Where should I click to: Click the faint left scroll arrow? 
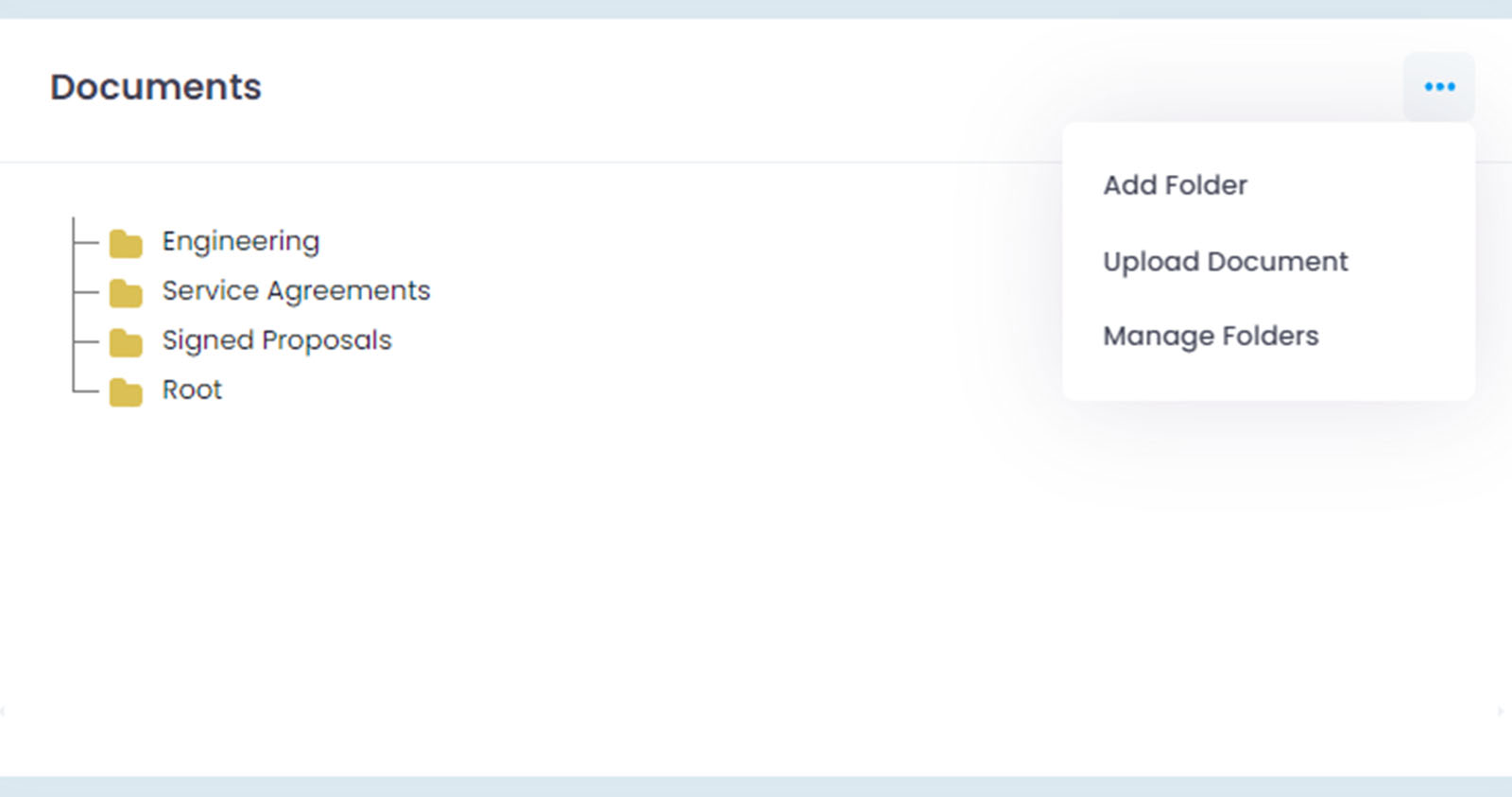click(4, 711)
